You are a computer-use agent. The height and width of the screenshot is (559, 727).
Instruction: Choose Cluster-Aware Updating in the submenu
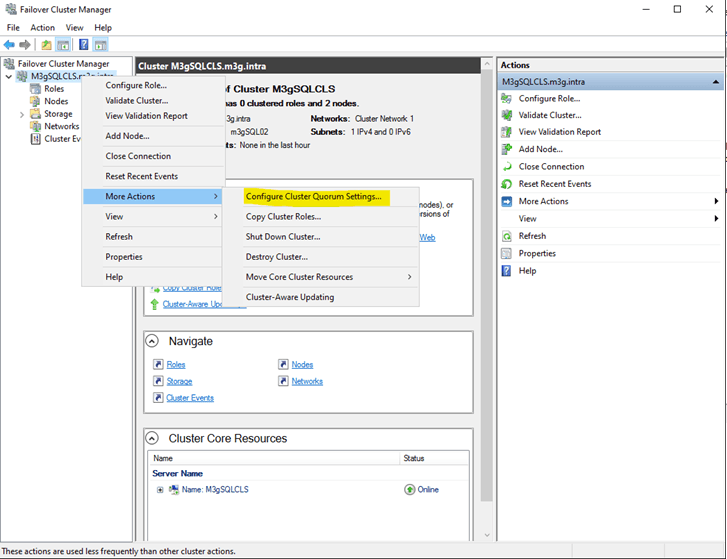pyautogui.click(x=320, y=297)
